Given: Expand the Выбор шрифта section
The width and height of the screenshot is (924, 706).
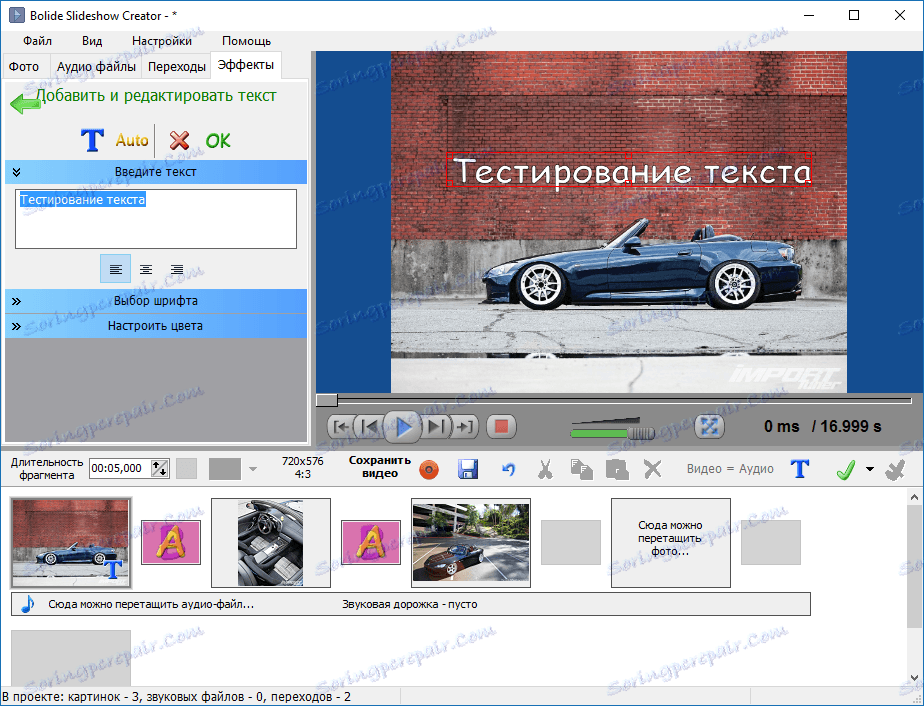Looking at the screenshot, I should 155,300.
